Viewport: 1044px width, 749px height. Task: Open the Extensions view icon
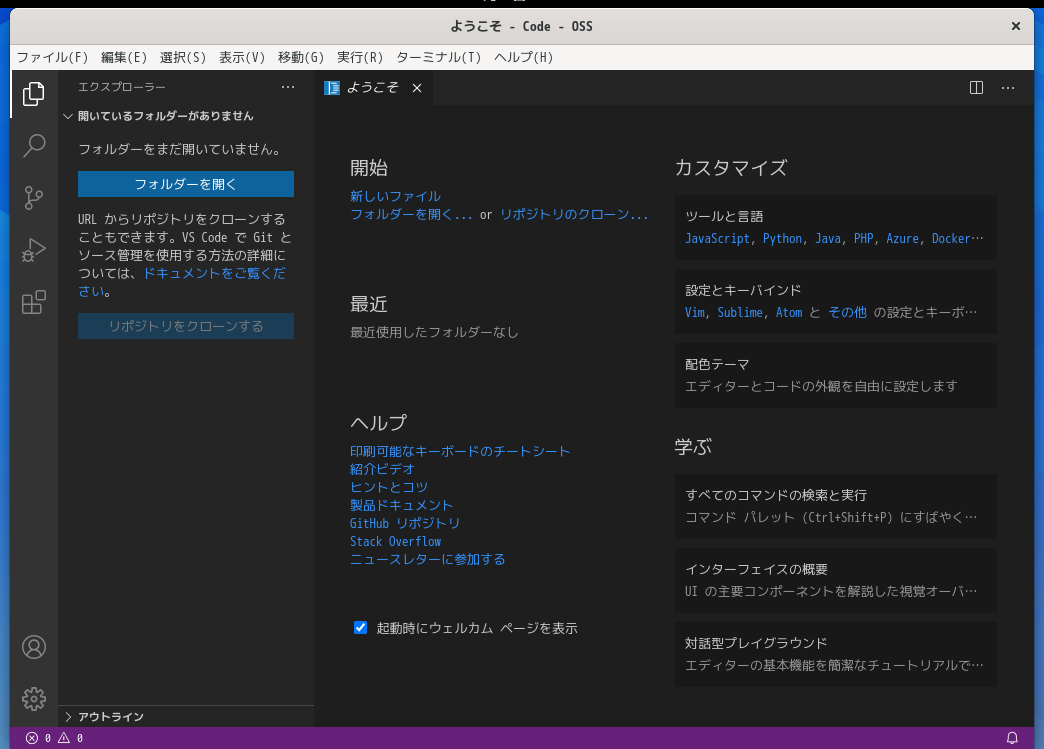pyautogui.click(x=33, y=302)
